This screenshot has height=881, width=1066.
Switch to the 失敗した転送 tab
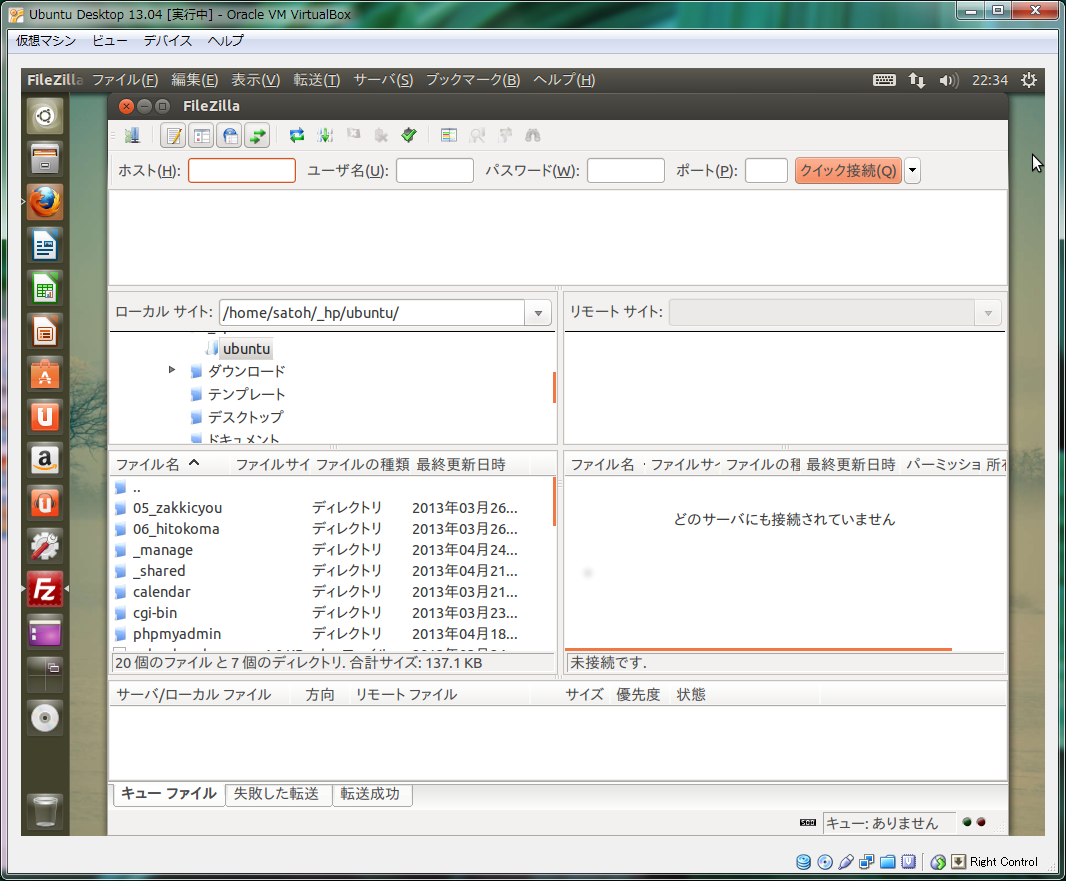coord(277,794)
